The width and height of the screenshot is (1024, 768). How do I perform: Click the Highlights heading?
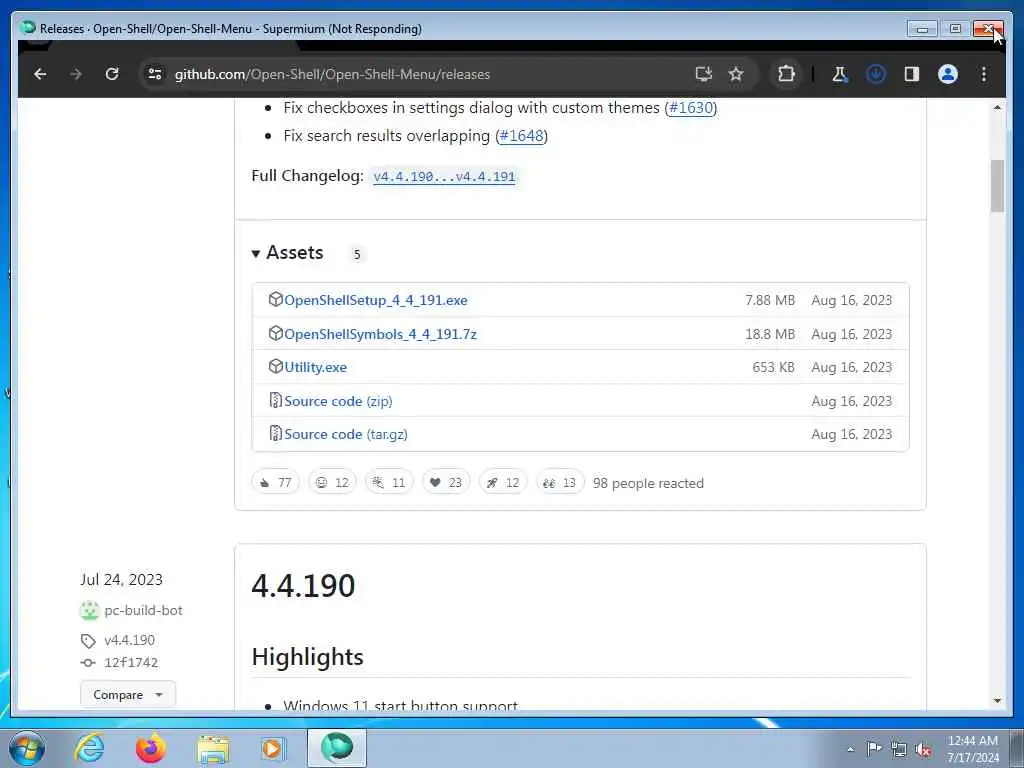click(x=307, y=657)
